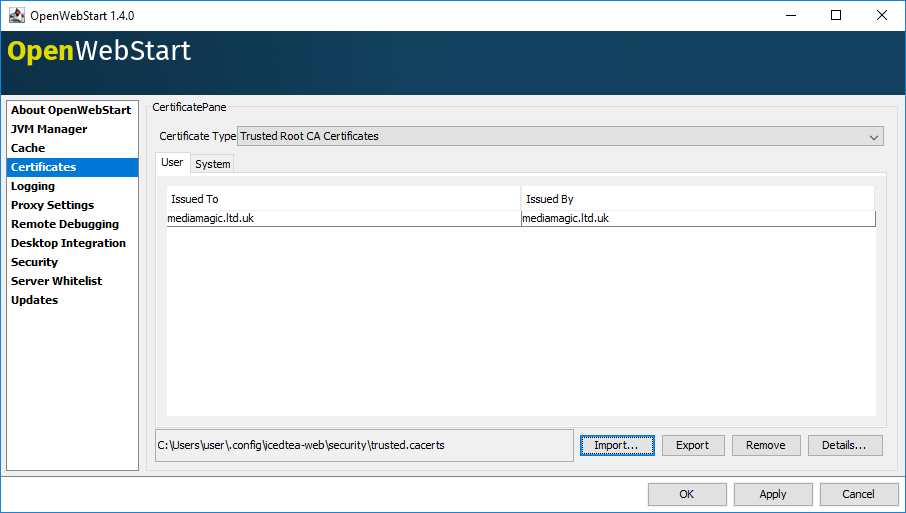The width and height of the screenshot is (906, 513).
Task: Open About OpenWebStart in sidebar
Action: [71, 110]
